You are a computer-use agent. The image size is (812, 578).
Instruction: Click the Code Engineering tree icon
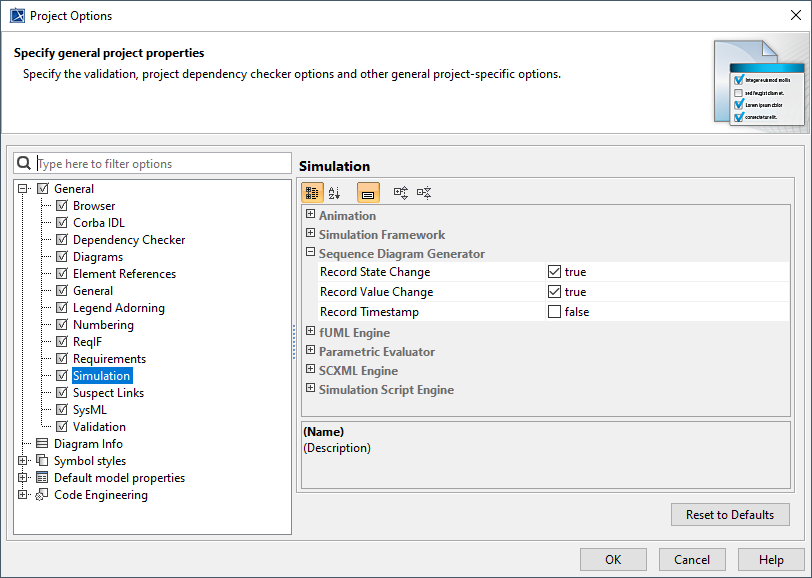click(x=42, y=495)
